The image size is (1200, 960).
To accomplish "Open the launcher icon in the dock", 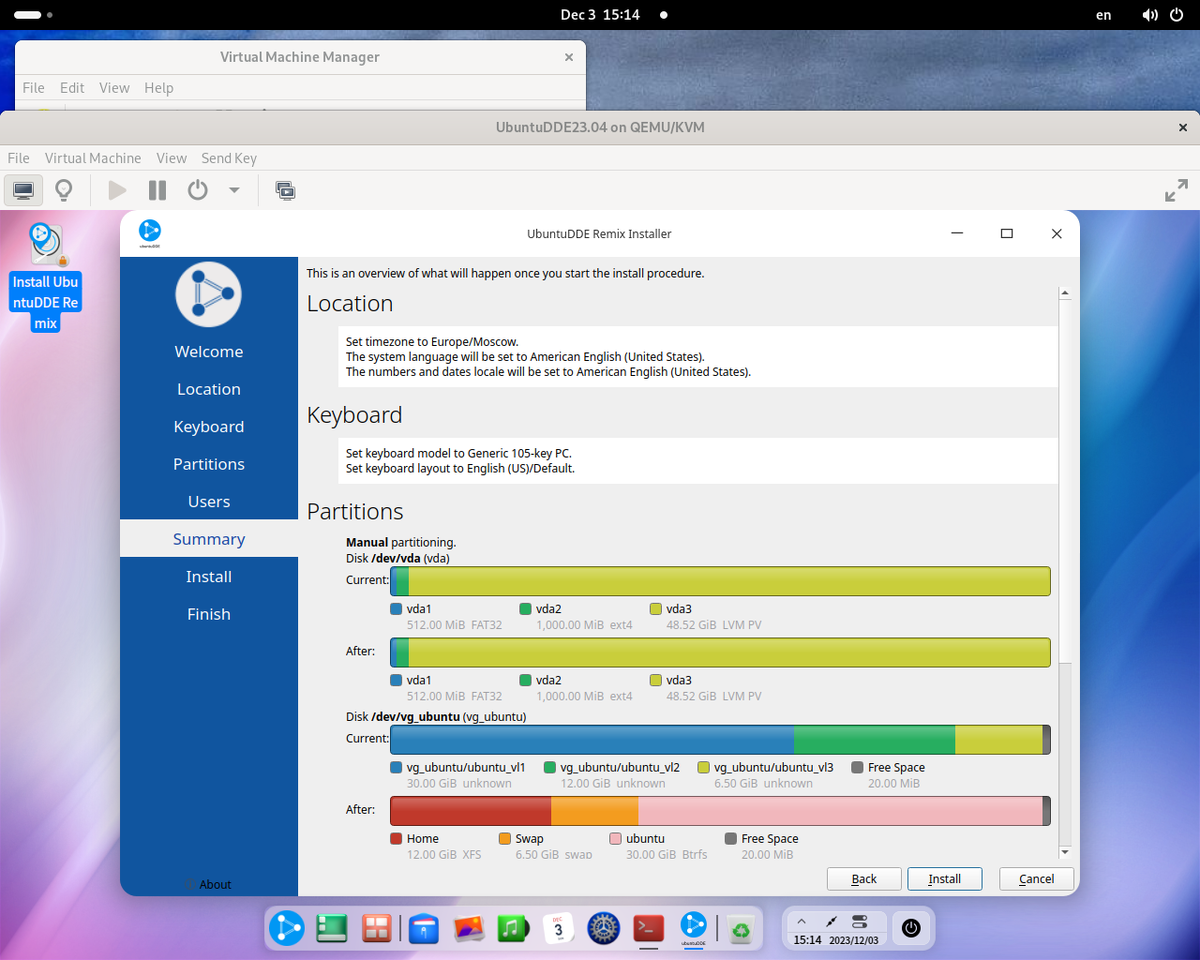I will tap(287, 928).
